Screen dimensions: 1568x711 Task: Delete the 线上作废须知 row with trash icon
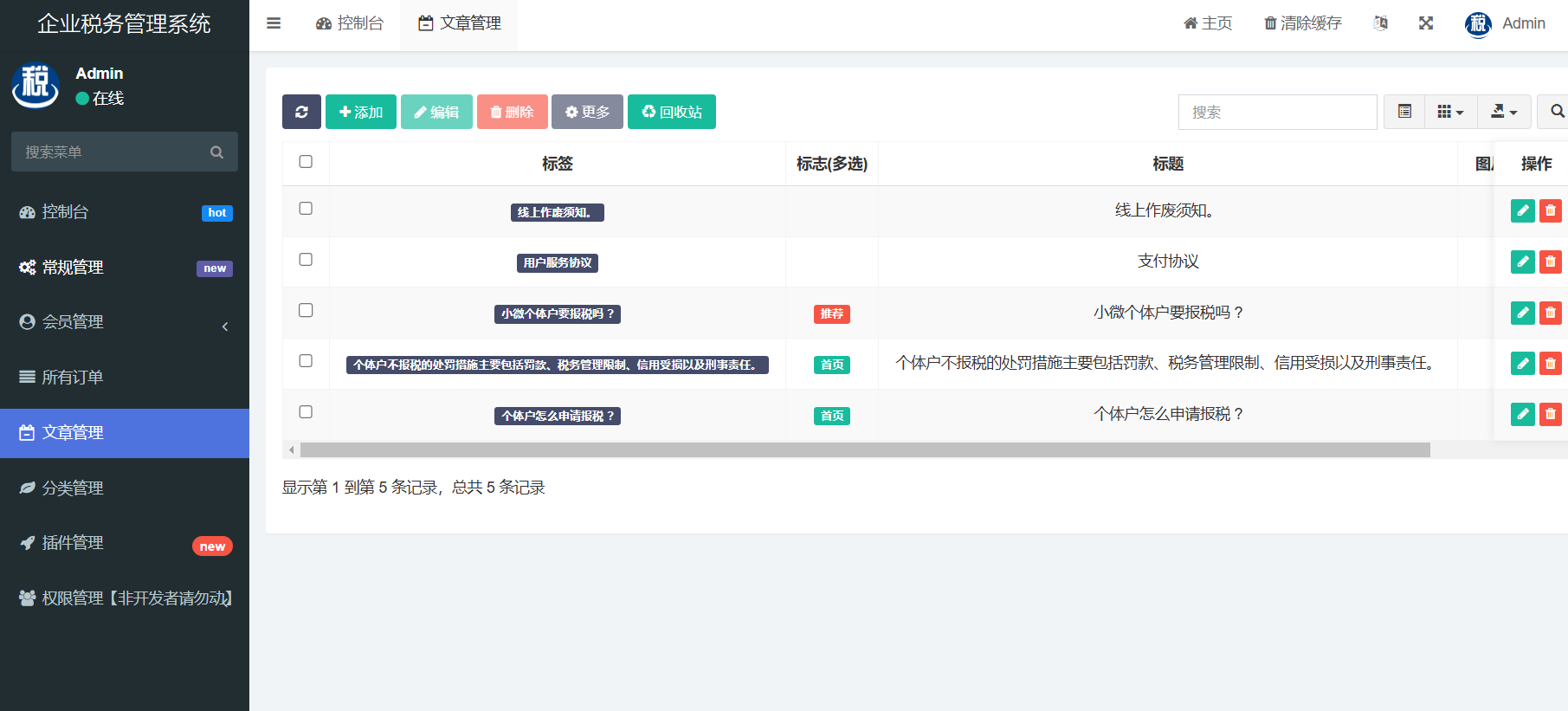point(1550,210)
